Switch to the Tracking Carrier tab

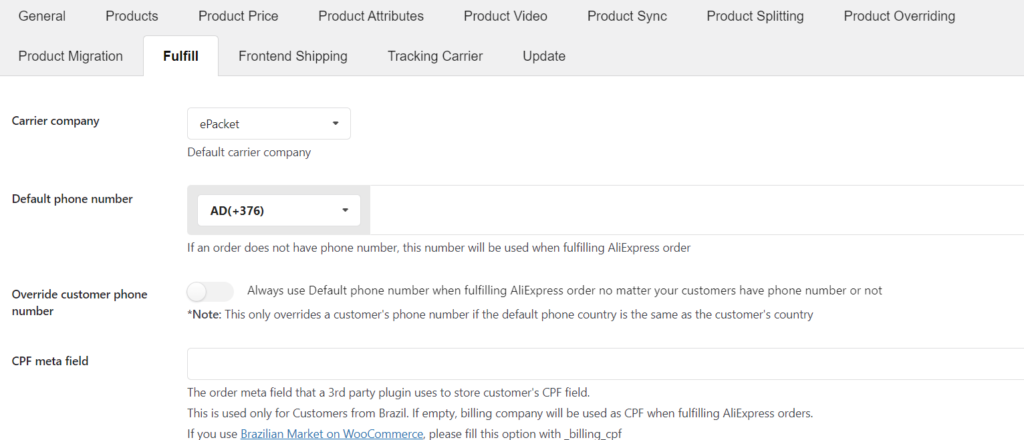[x=435, y=56]
